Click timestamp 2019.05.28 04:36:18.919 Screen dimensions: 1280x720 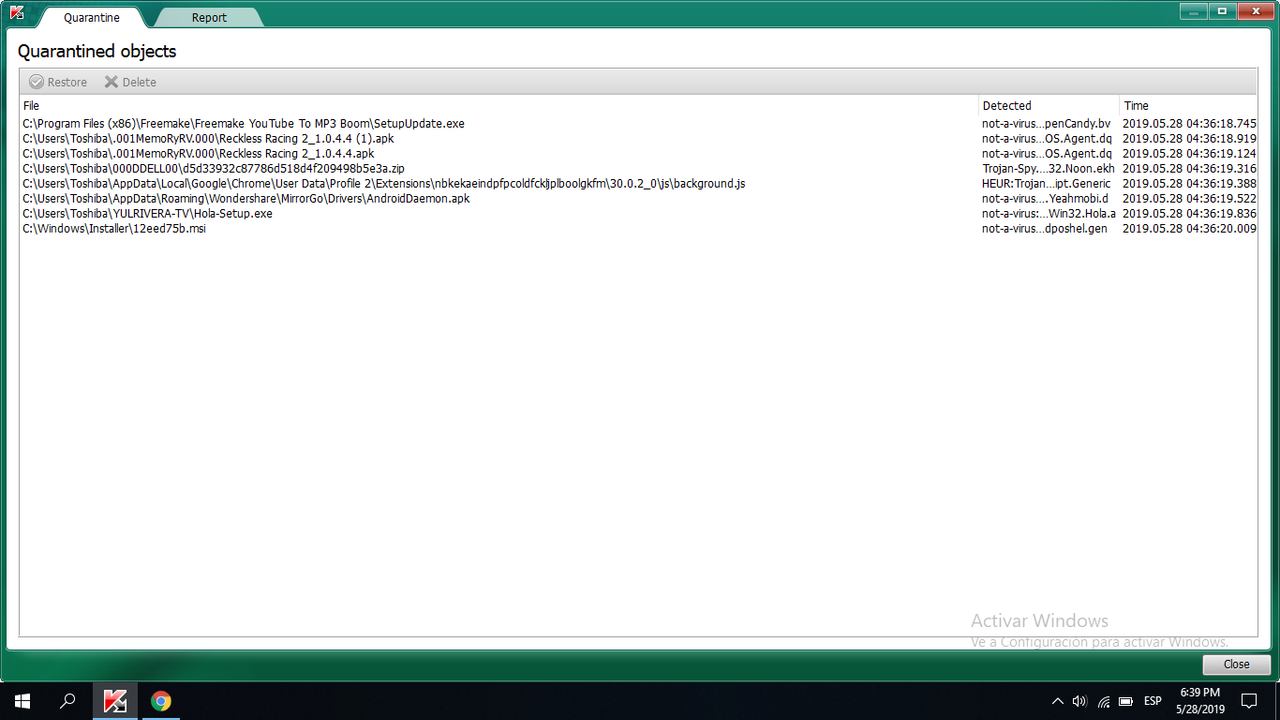point(1189,139)
